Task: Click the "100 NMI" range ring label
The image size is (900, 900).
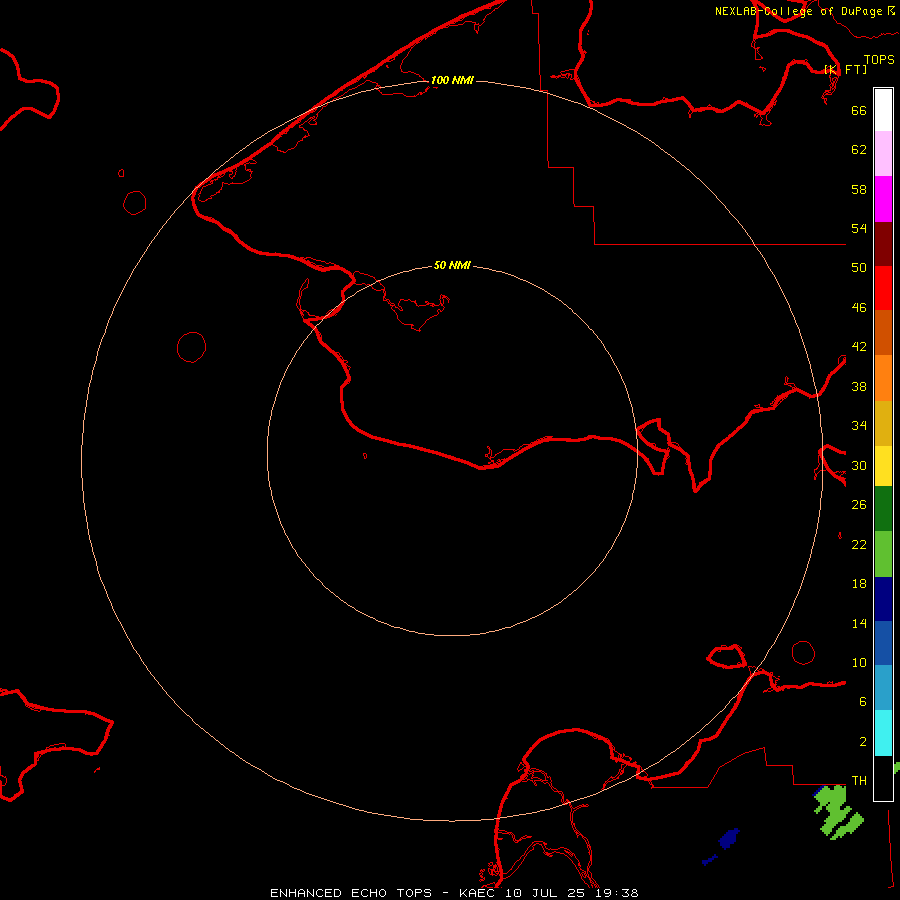Action: [452, 80]
